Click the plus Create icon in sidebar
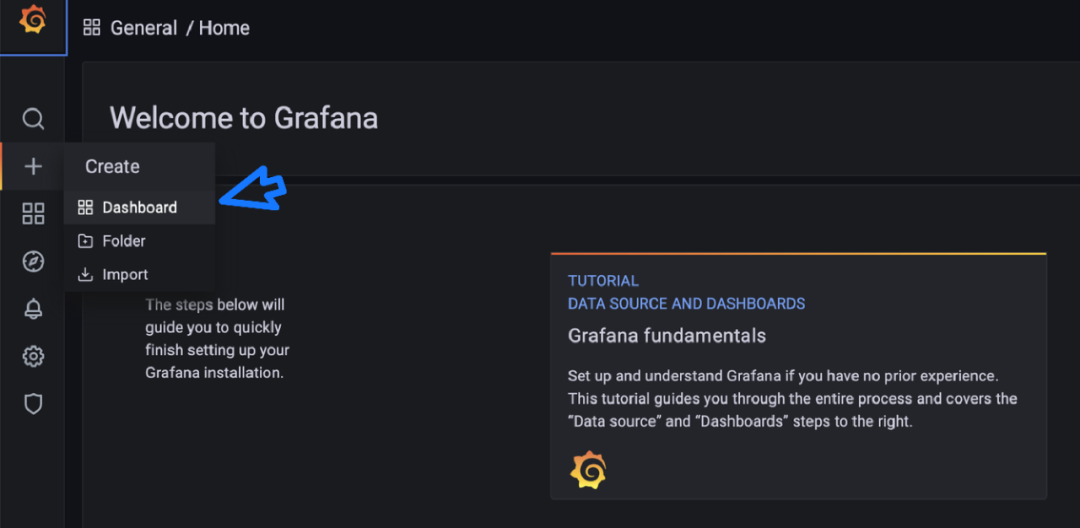The image size is (1080, 528). (33, 166)
